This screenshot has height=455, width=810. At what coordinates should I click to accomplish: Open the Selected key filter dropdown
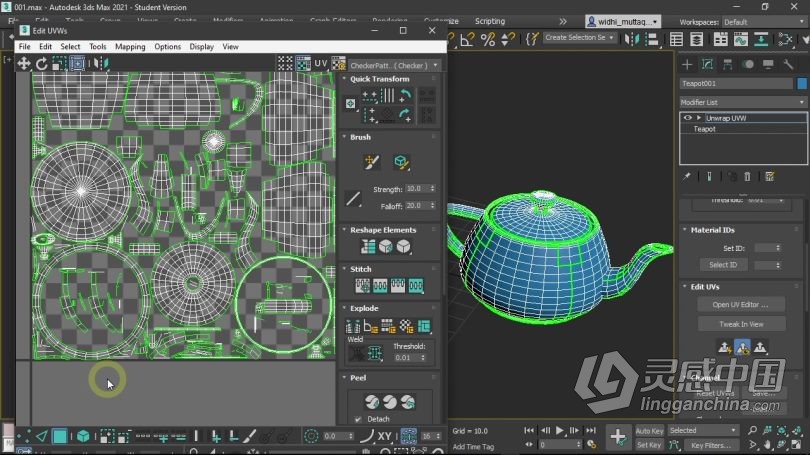click(703, 430)
